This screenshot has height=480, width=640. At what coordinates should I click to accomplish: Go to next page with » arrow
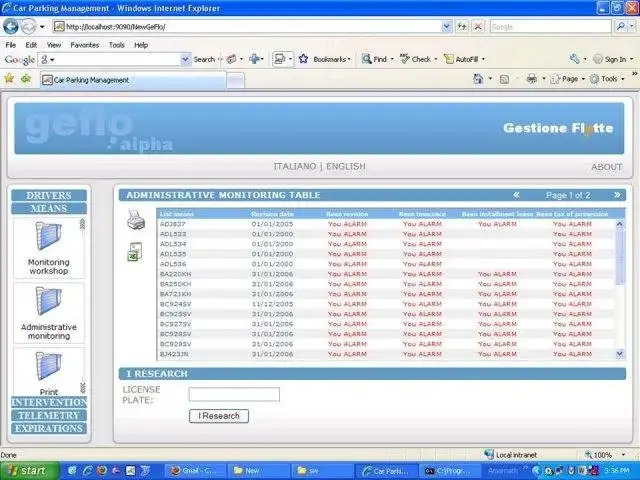617,195
